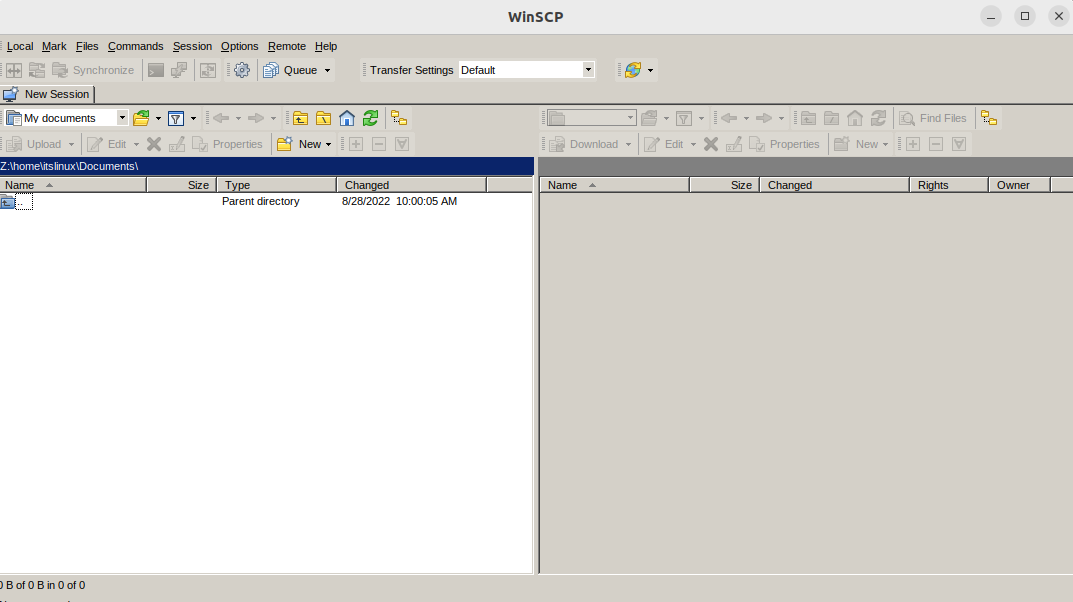Sort local panel by Size column
This screenshot has height=602, width=1073.
(182, 185)
